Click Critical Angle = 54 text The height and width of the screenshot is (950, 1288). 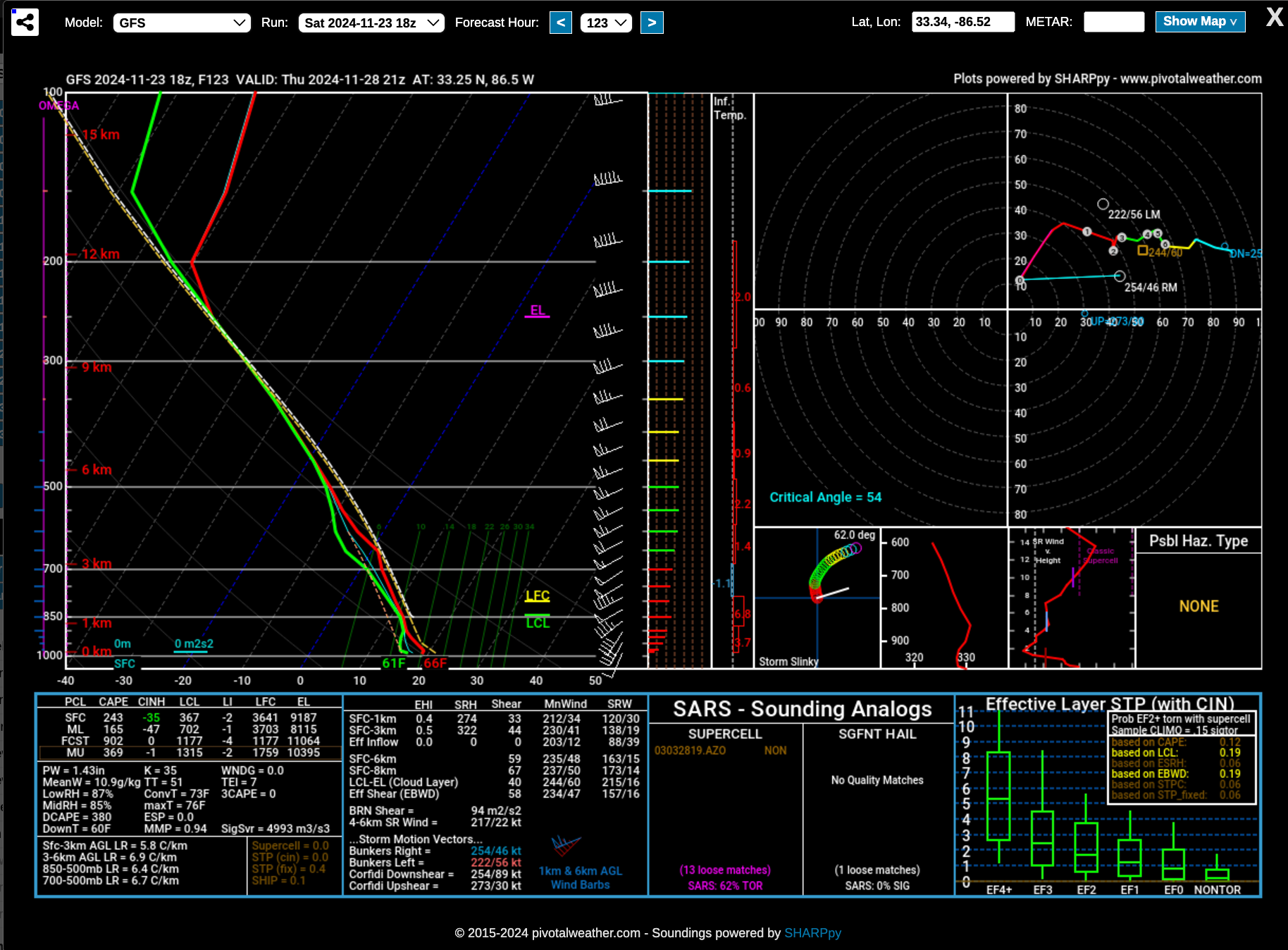pyautogui.click(x=825, y=498)
